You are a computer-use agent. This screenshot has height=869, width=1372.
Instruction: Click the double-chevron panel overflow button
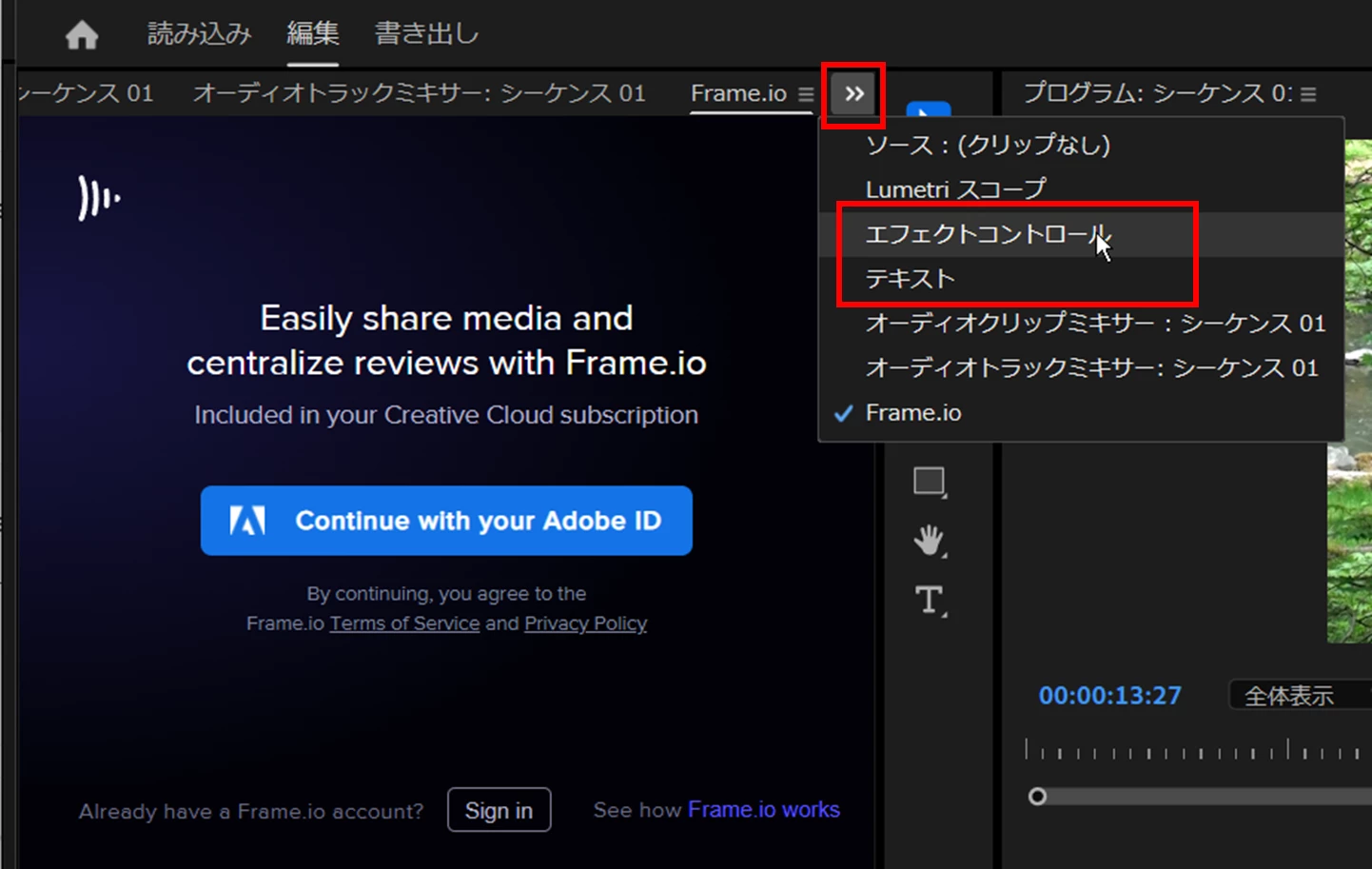854,94
